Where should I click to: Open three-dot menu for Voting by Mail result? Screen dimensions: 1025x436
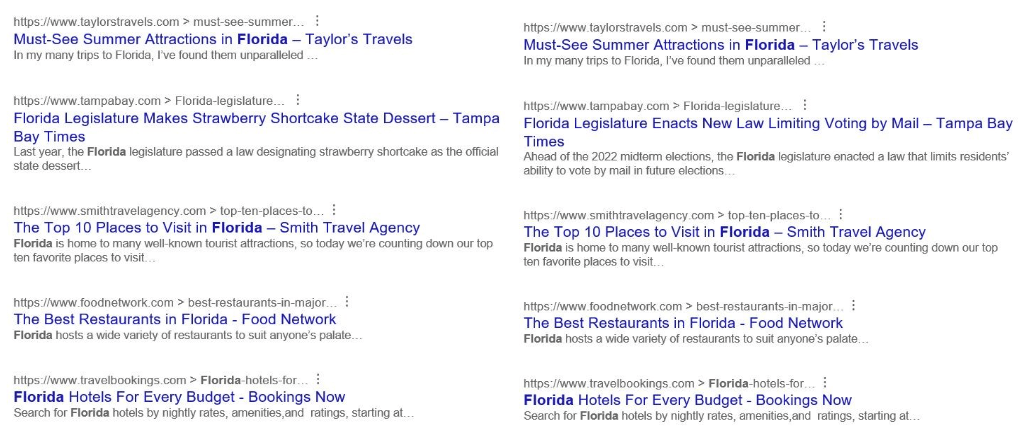tap(806, 105)
